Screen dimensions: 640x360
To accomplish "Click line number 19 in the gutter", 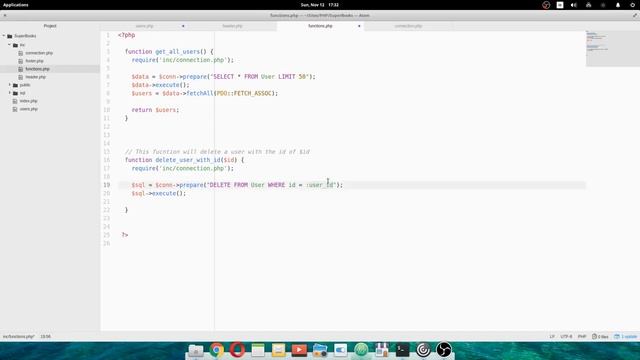I will click(107, 185).
